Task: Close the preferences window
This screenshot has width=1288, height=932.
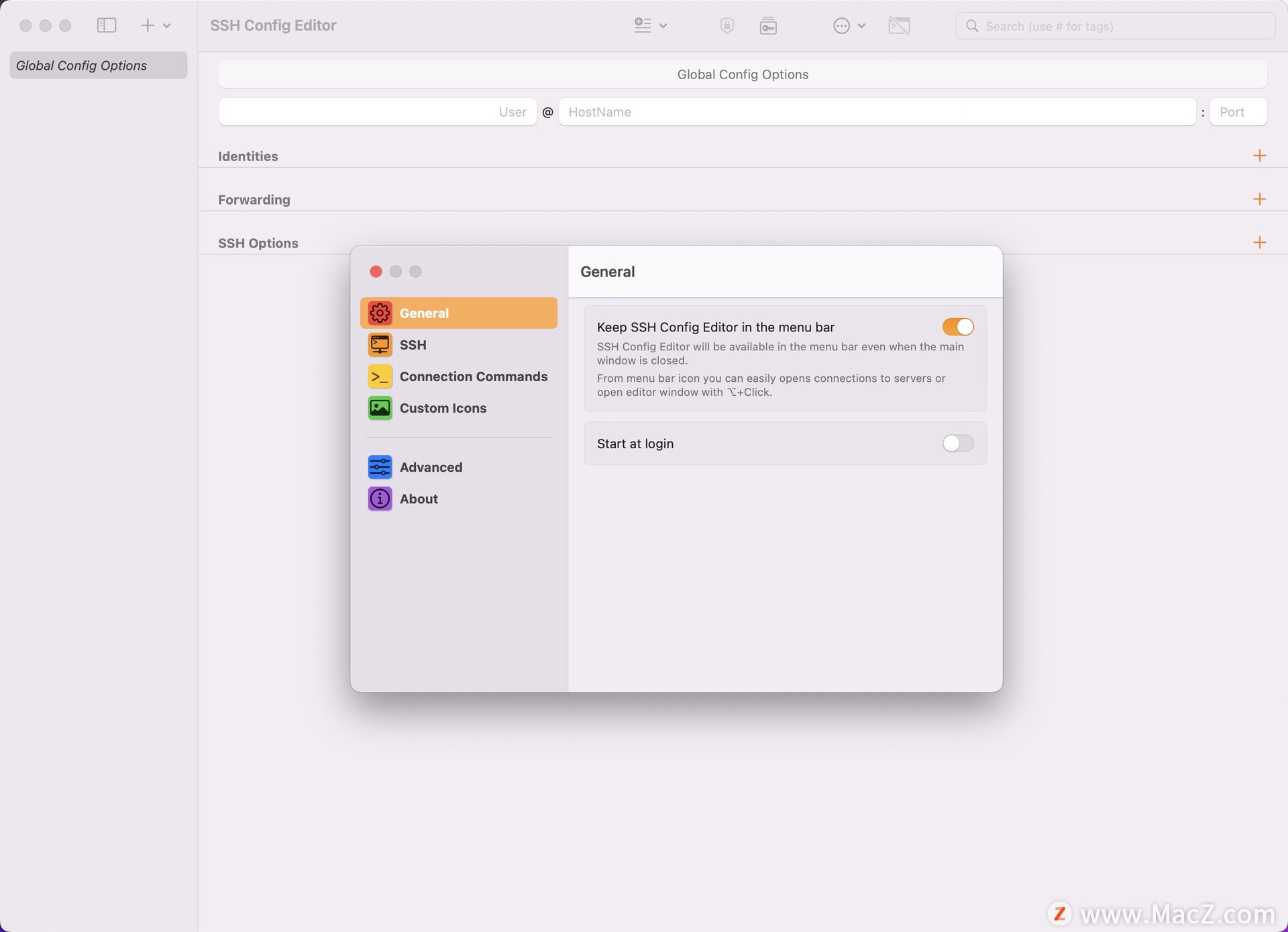Action: (x=376, y=271)
